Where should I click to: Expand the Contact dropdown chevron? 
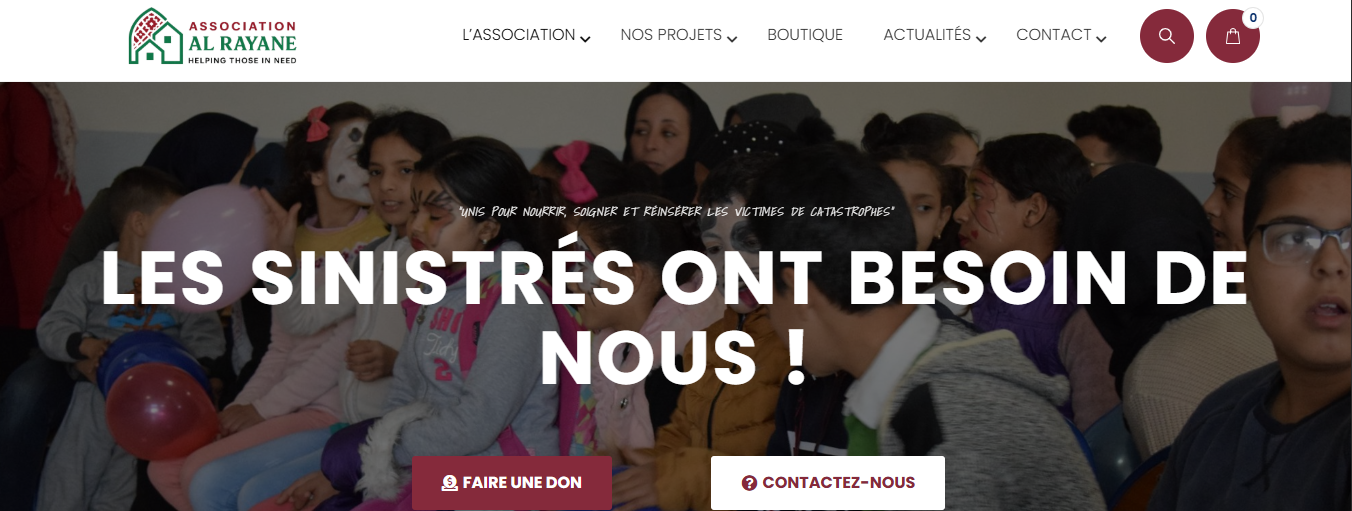click(1101, 39)
